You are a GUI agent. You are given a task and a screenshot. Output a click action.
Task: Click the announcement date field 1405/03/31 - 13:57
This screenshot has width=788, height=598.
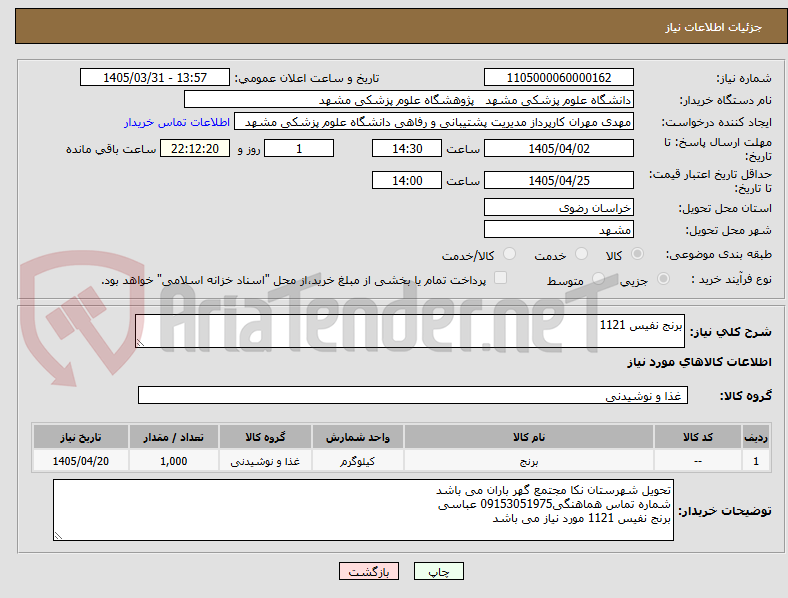click(x=155, y=77)
